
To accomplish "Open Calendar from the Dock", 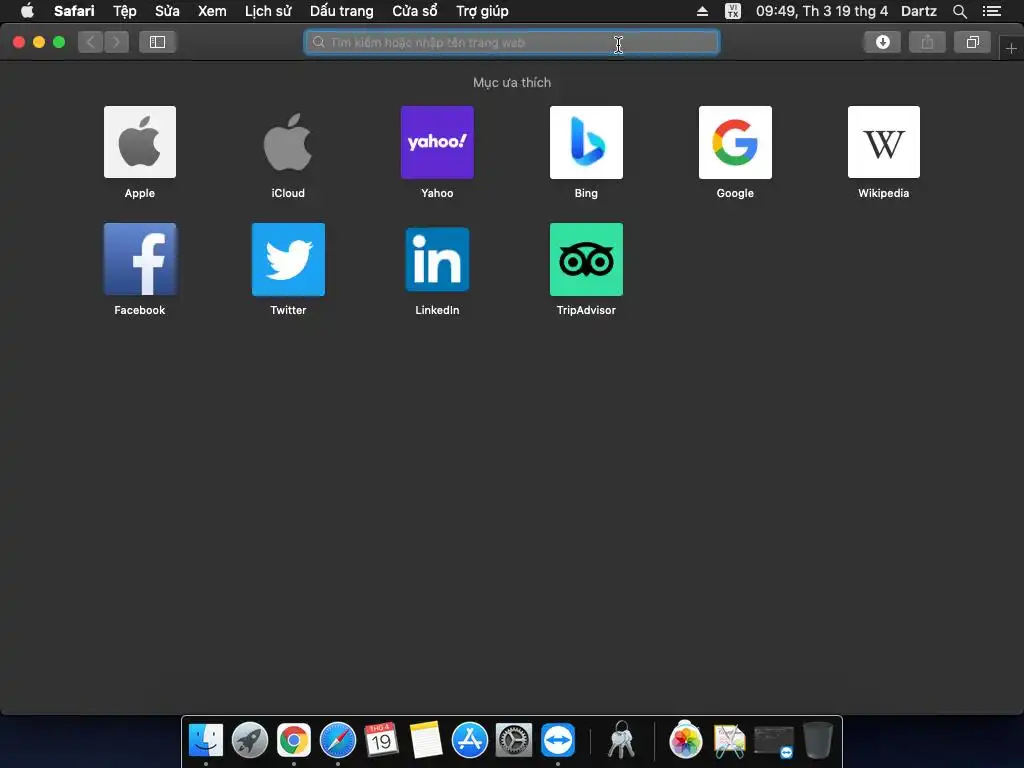I will (x=381, y=741).
